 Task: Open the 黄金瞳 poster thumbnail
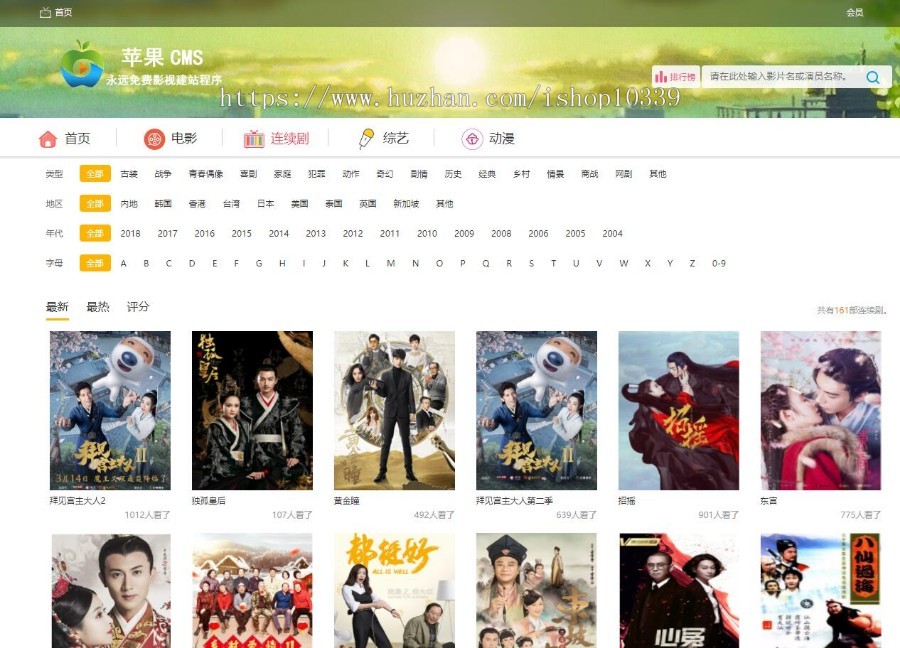(x=394, y=411)
